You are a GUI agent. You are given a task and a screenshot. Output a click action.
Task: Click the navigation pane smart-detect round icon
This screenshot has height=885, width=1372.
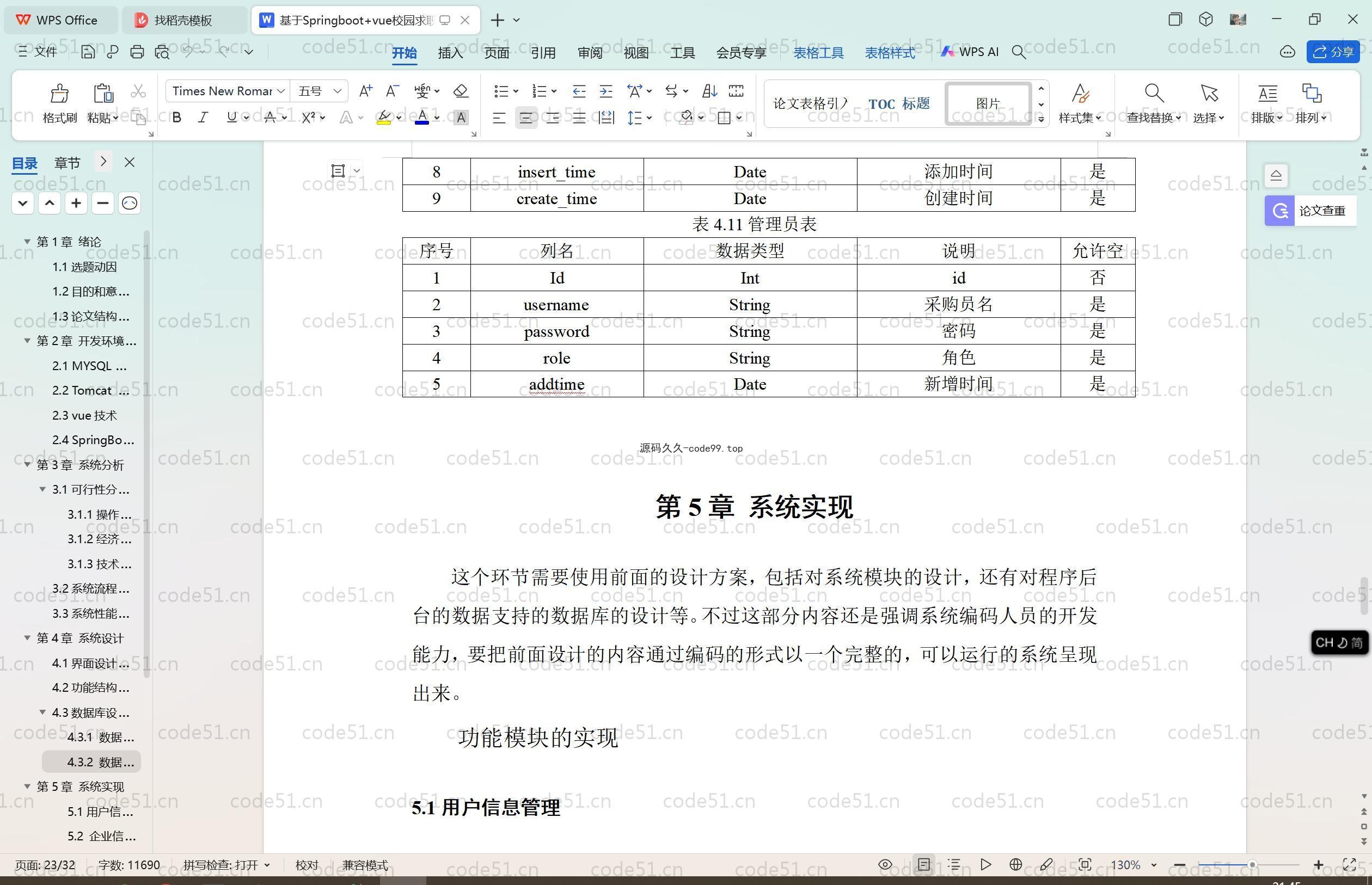[x=130, y=203]
